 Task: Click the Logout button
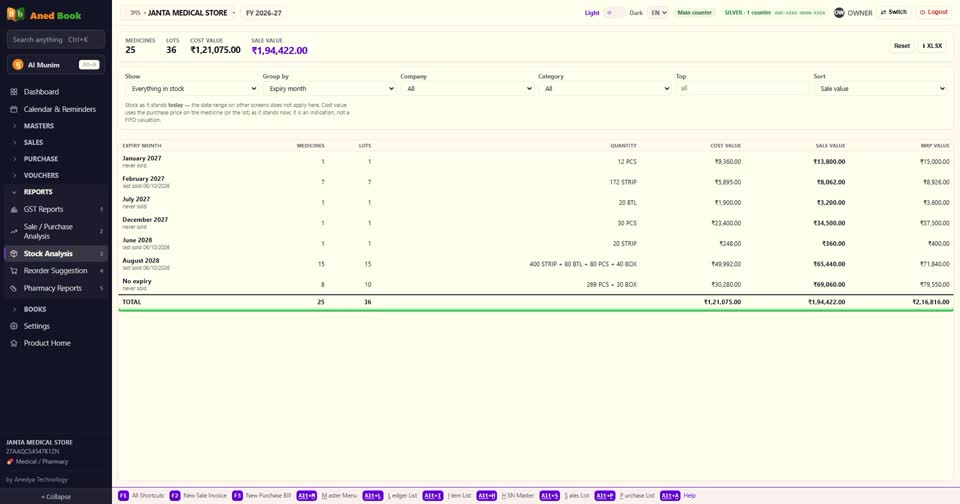point(934,12)
